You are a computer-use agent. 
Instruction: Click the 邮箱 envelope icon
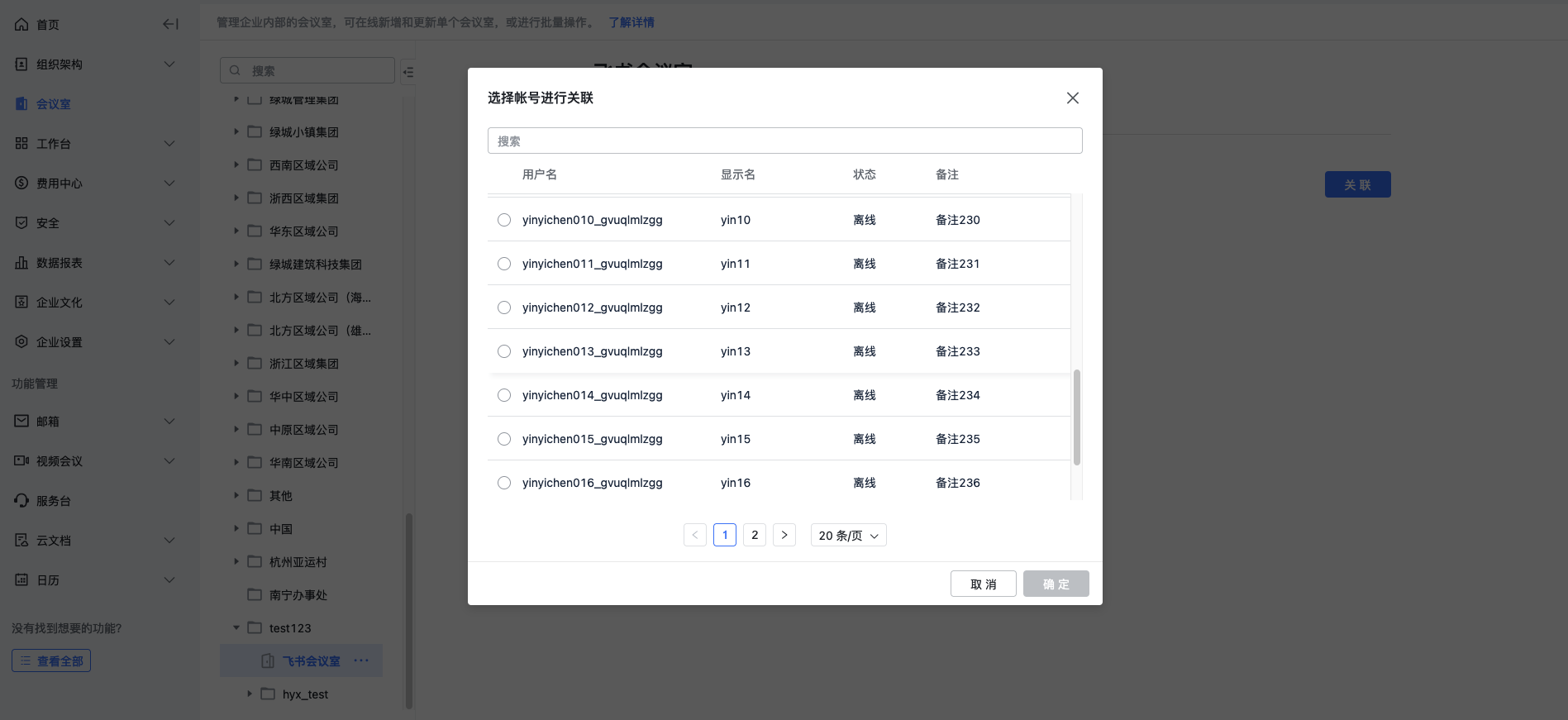pyautogui.click(x=21, y=422)
